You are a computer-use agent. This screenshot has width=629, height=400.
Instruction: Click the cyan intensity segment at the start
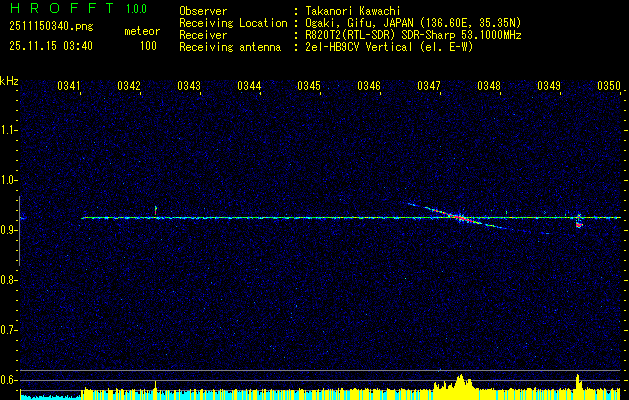pyautogui.click(x=51, y=397)
